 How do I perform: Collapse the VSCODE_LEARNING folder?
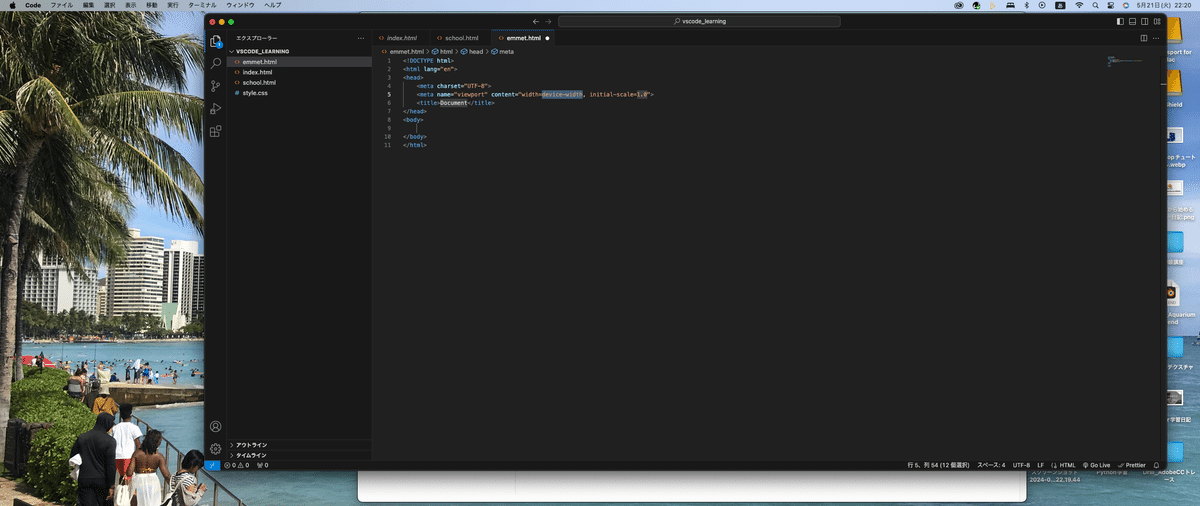click(x=299, y=50)
